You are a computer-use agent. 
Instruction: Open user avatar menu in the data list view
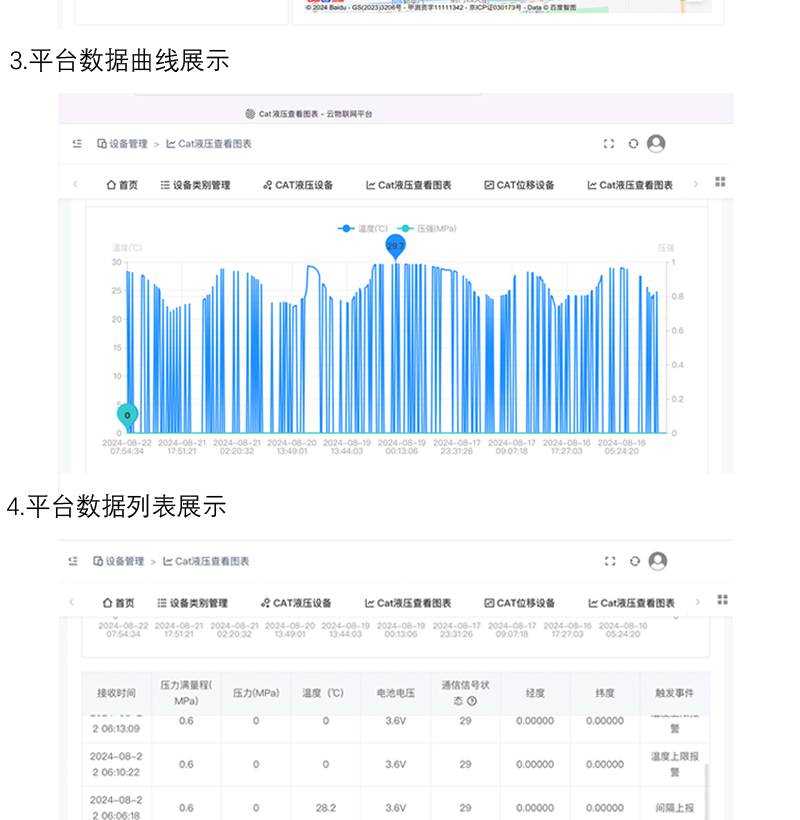click(x=657, y=562)
